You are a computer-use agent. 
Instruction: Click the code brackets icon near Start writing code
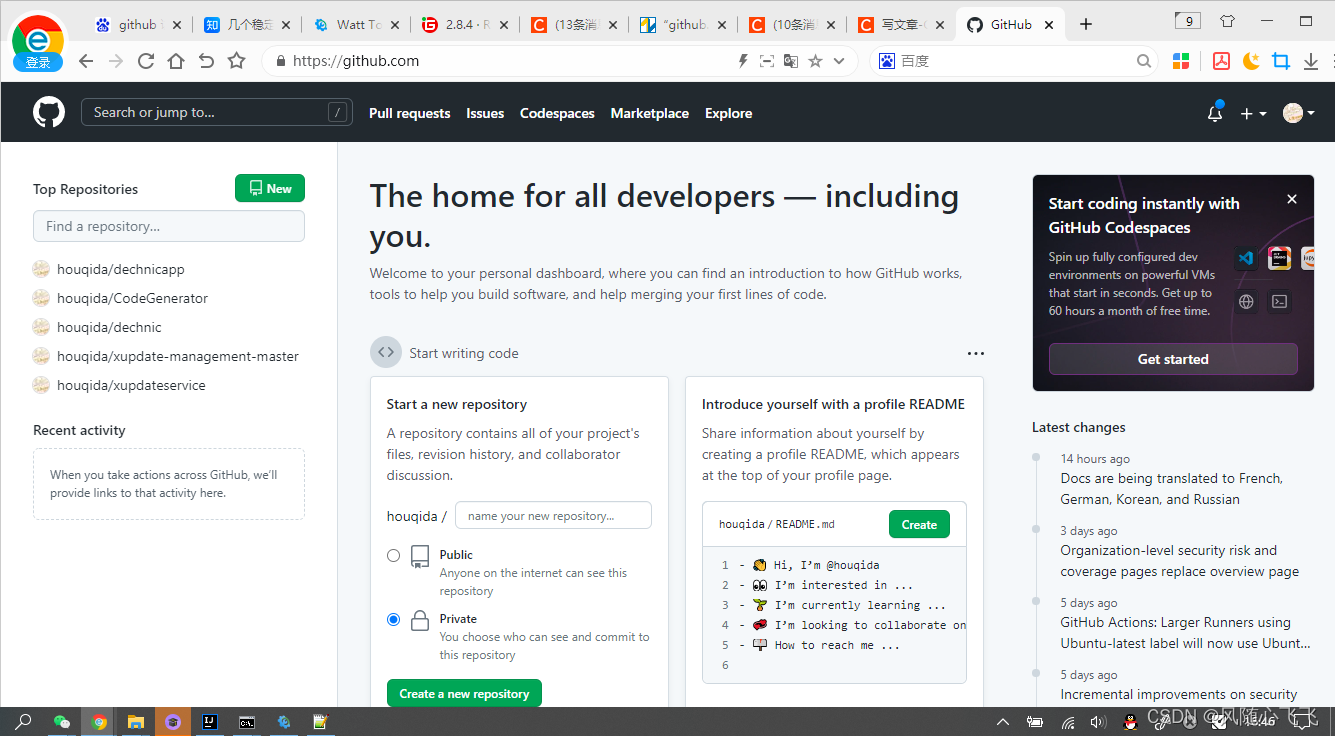[386, 352]
